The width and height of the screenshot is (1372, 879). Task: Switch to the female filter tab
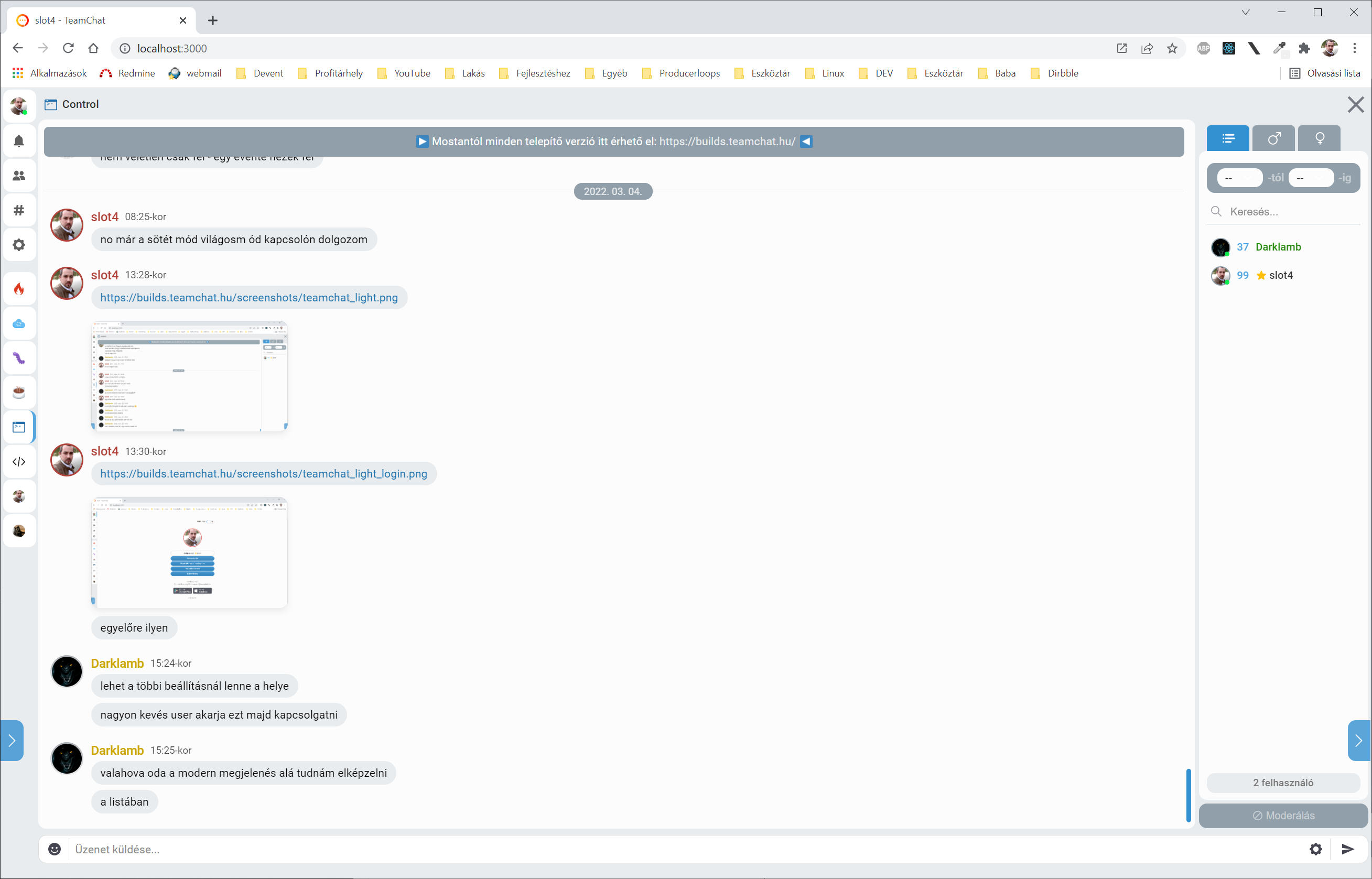(x=1319, y=138)
